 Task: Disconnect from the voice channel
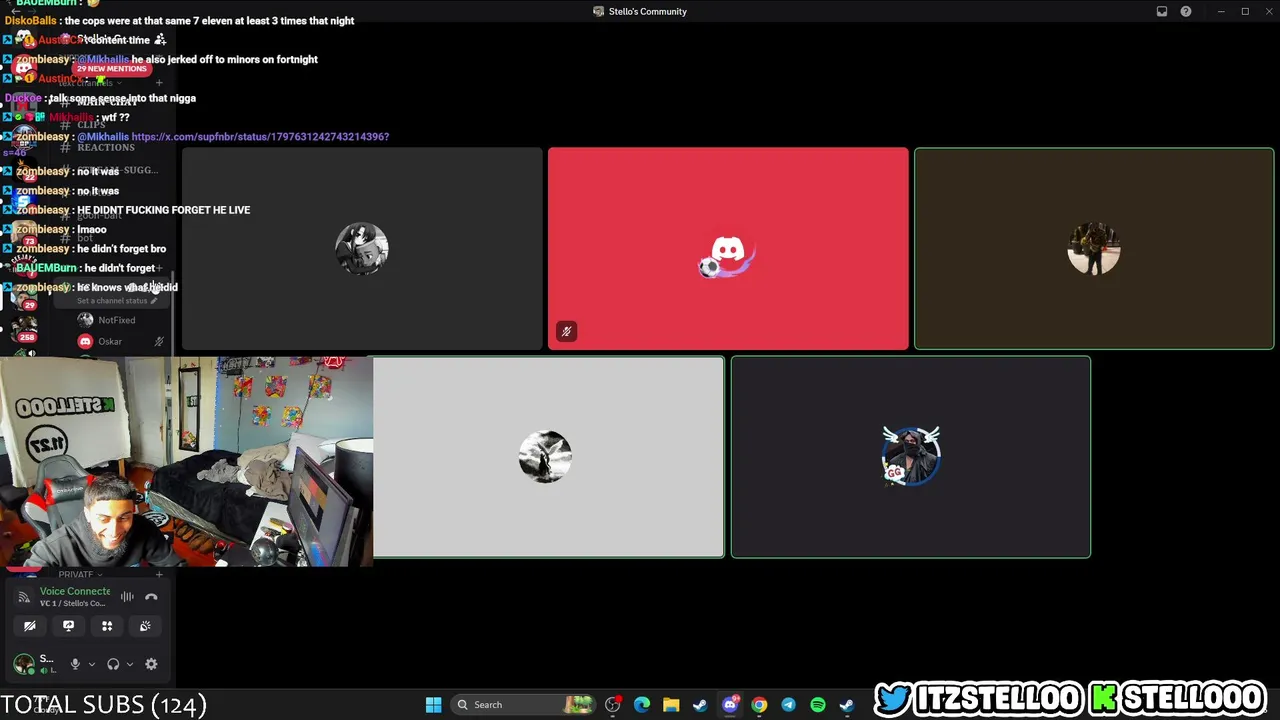click(151, 597)
